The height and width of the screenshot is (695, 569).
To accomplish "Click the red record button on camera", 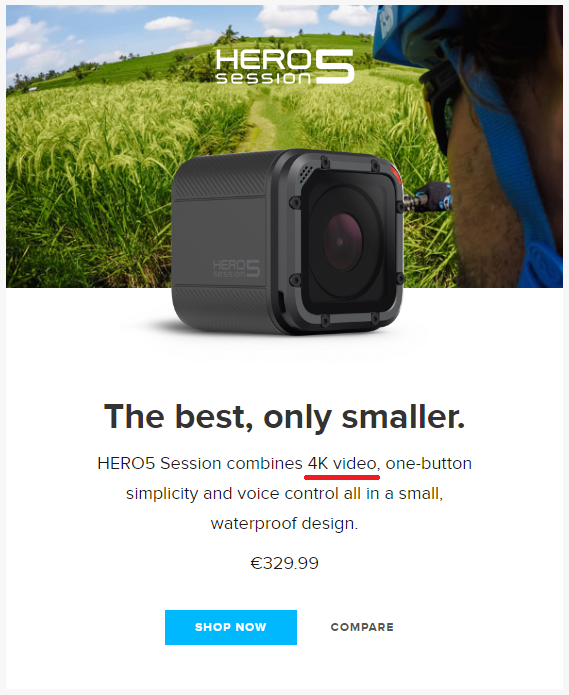I will [x=396, y=174].
